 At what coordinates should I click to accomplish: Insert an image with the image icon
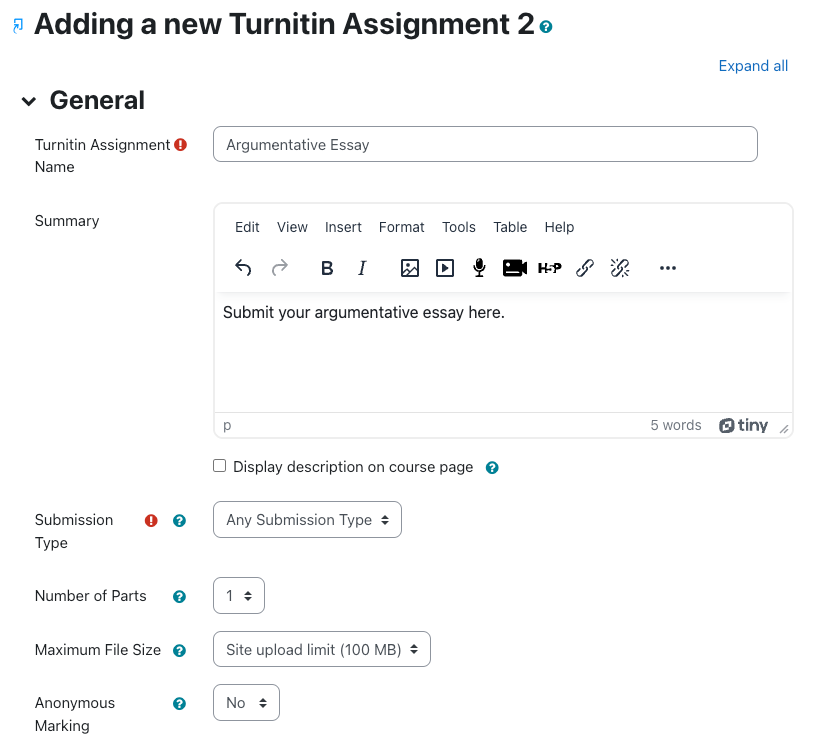[410, 268]
